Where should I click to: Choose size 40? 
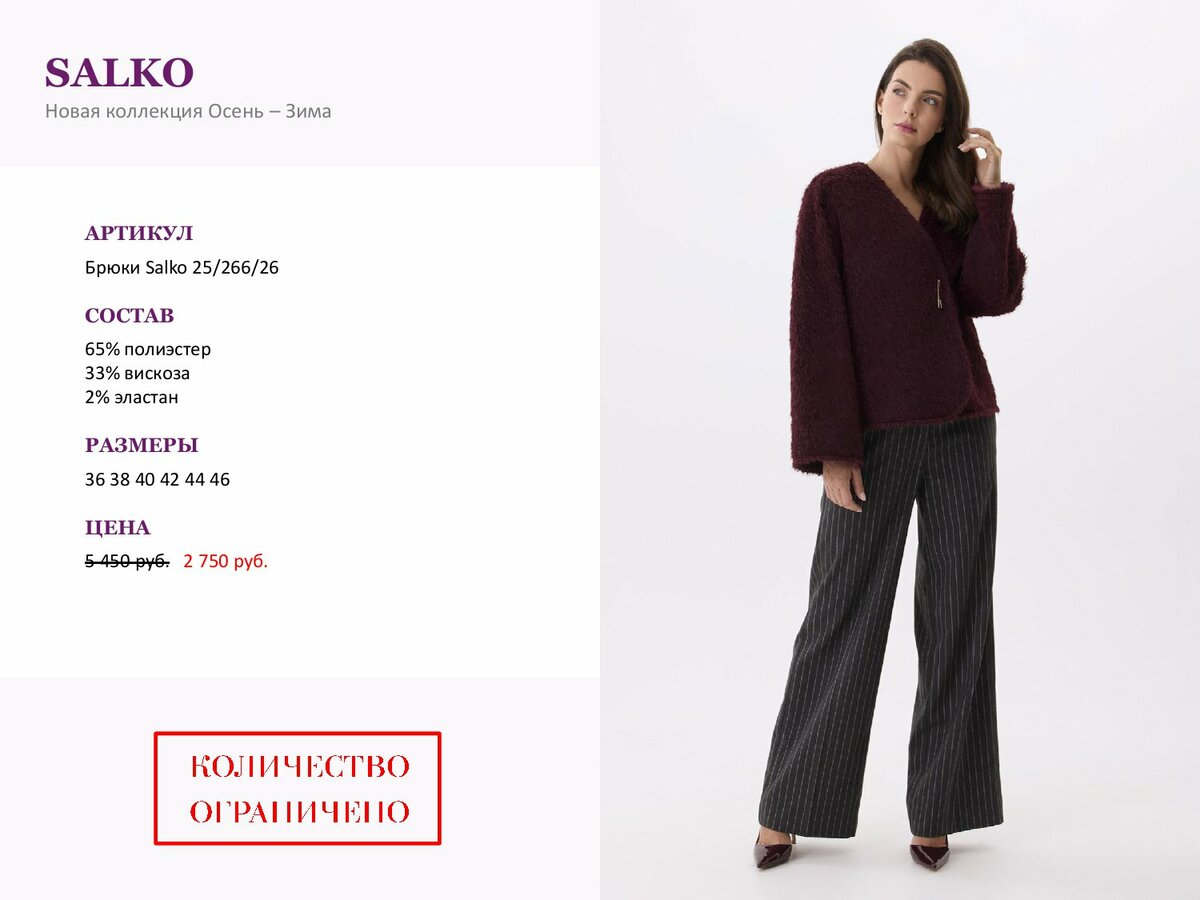pos(145,480)
